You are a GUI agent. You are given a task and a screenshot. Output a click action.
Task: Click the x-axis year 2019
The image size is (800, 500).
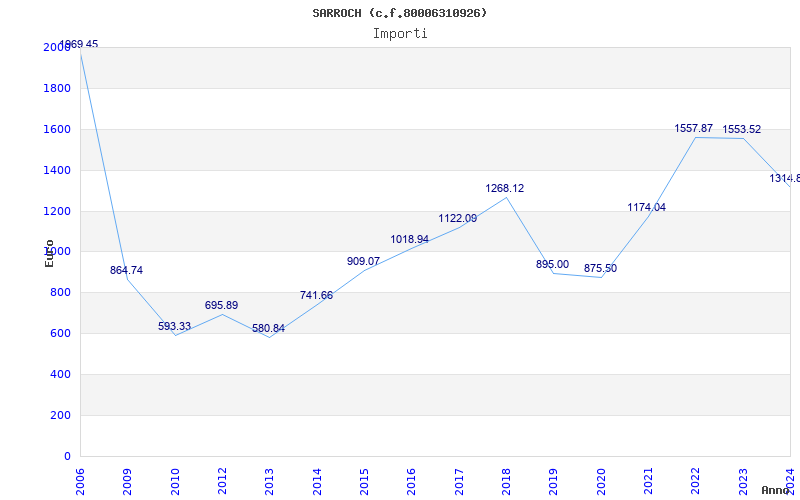pos(553,481)
